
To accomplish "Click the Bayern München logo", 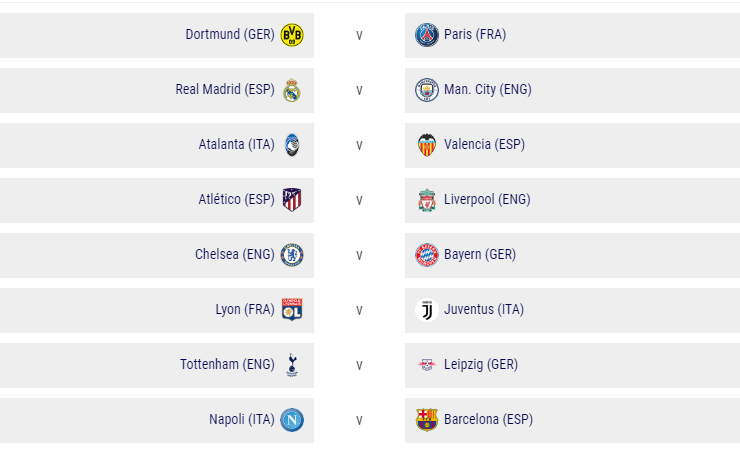I will coord(427,255).
